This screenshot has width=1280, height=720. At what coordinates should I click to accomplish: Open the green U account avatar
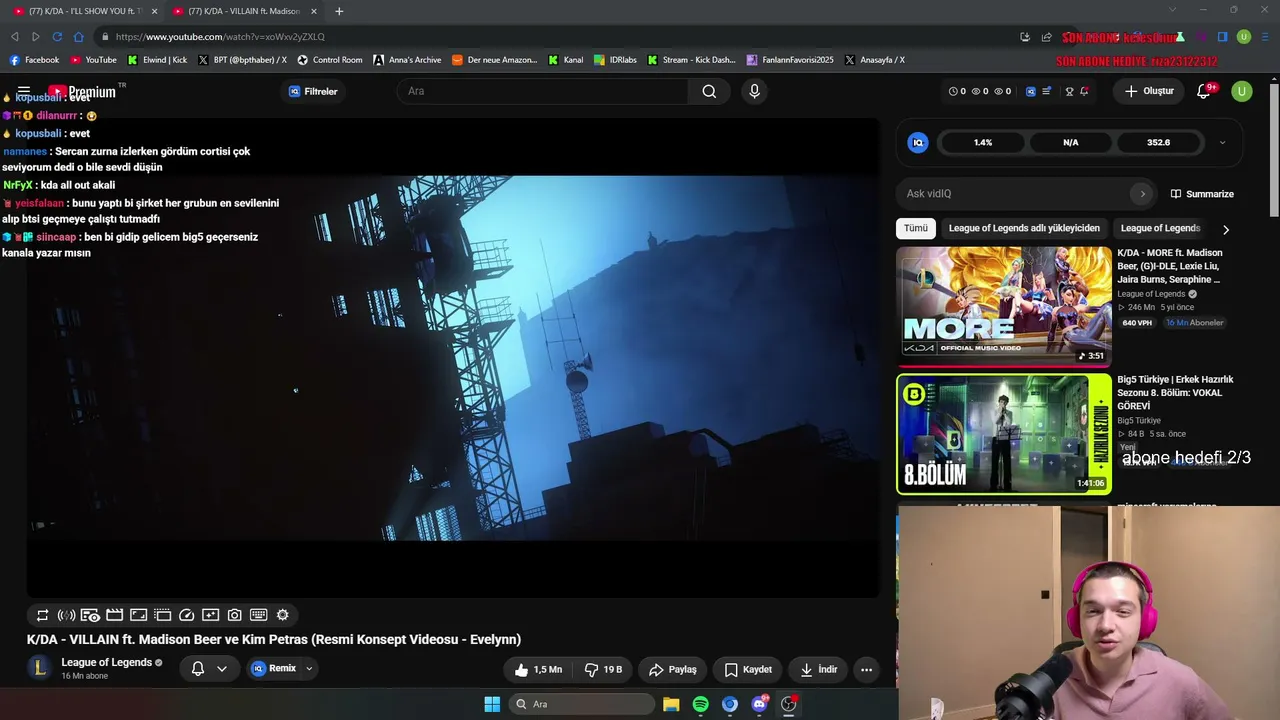[x=1241, y=91]
